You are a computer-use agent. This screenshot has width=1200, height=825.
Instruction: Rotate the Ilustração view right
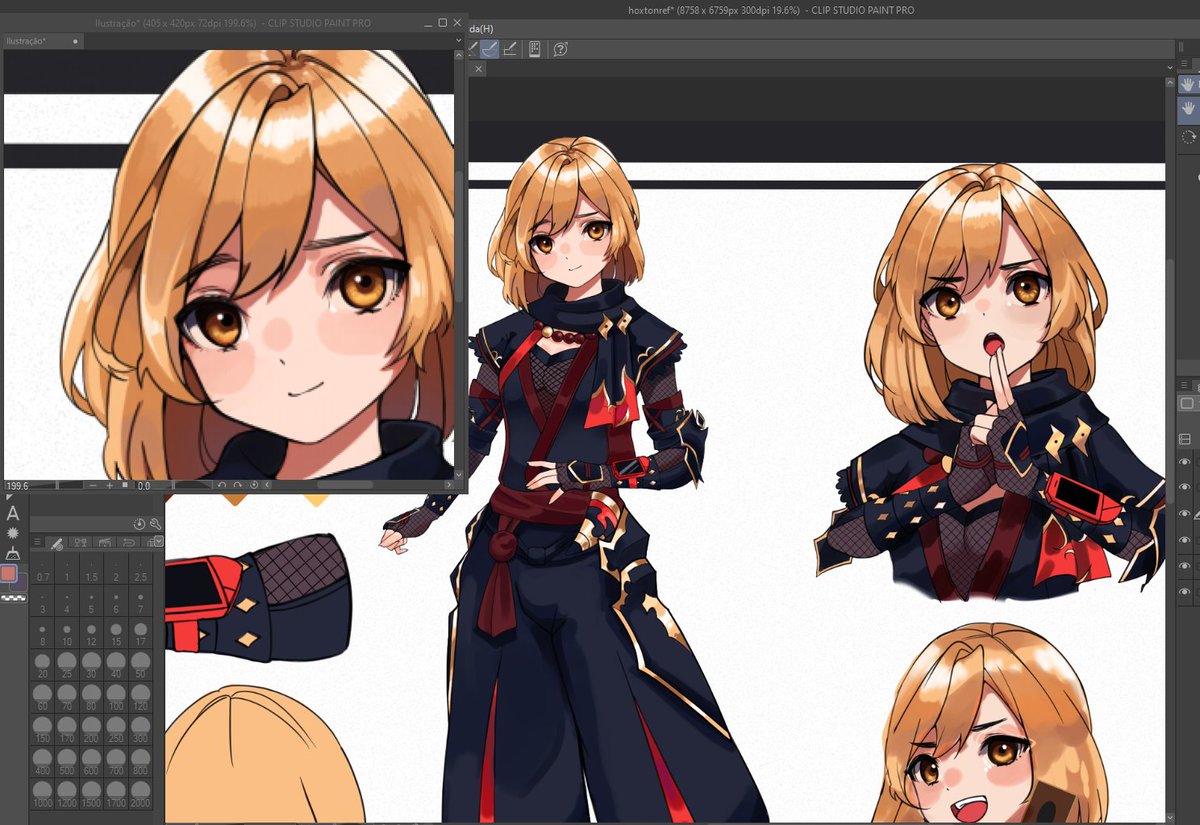238,485
